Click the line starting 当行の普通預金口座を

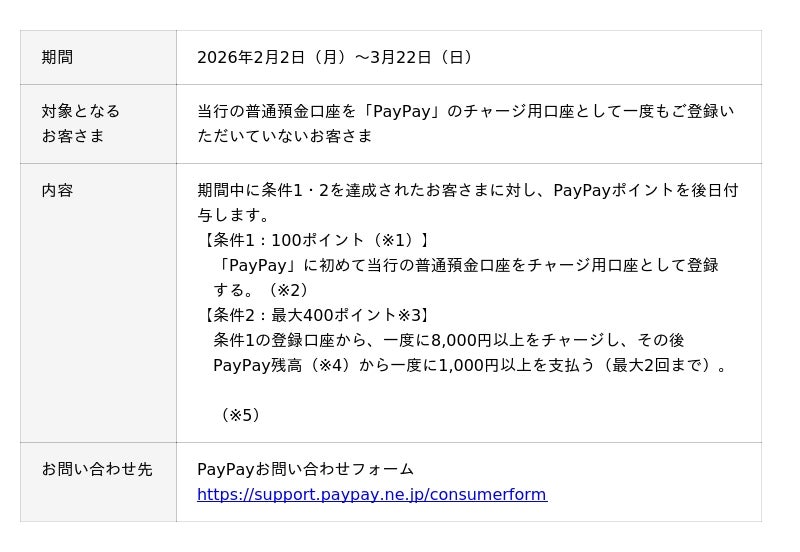pos(465,111)
